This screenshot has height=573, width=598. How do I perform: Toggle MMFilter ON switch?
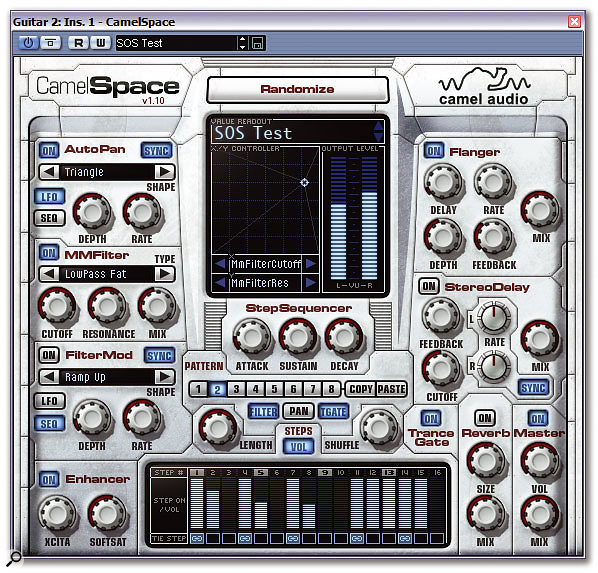pyautogui.click(x=49, y=253)
